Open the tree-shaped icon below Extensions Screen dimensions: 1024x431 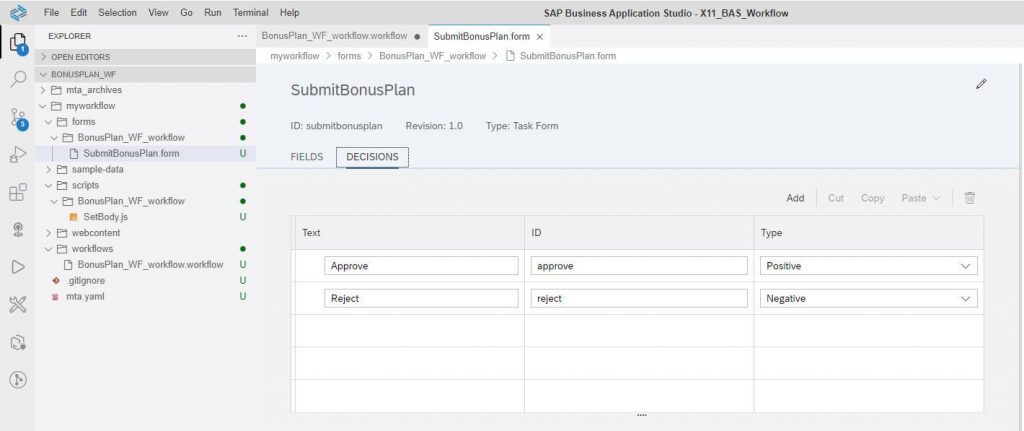(x=18, y=230)
